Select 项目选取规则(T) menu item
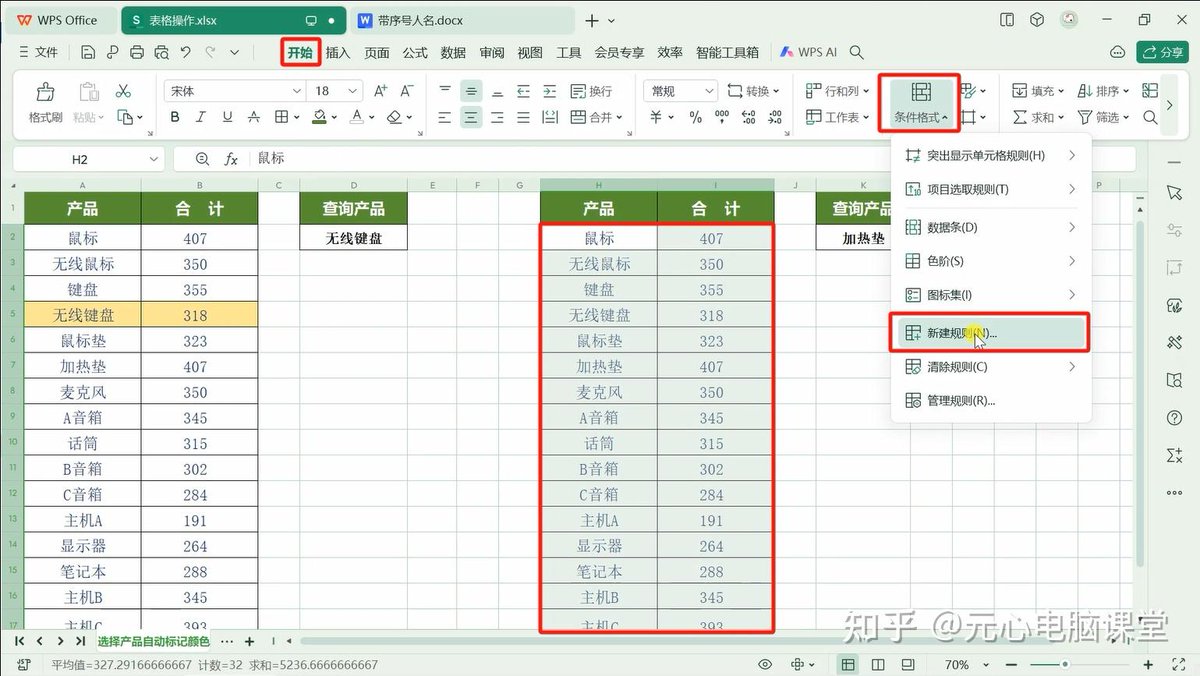Image resolution: width=1200 pixels, height=676 pixels. (989, 190)
